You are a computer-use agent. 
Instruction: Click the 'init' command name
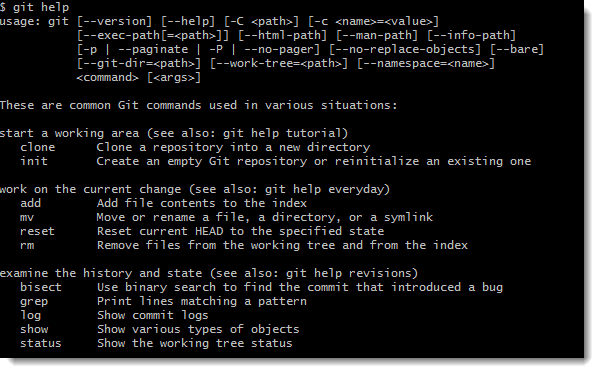[34, 161]
